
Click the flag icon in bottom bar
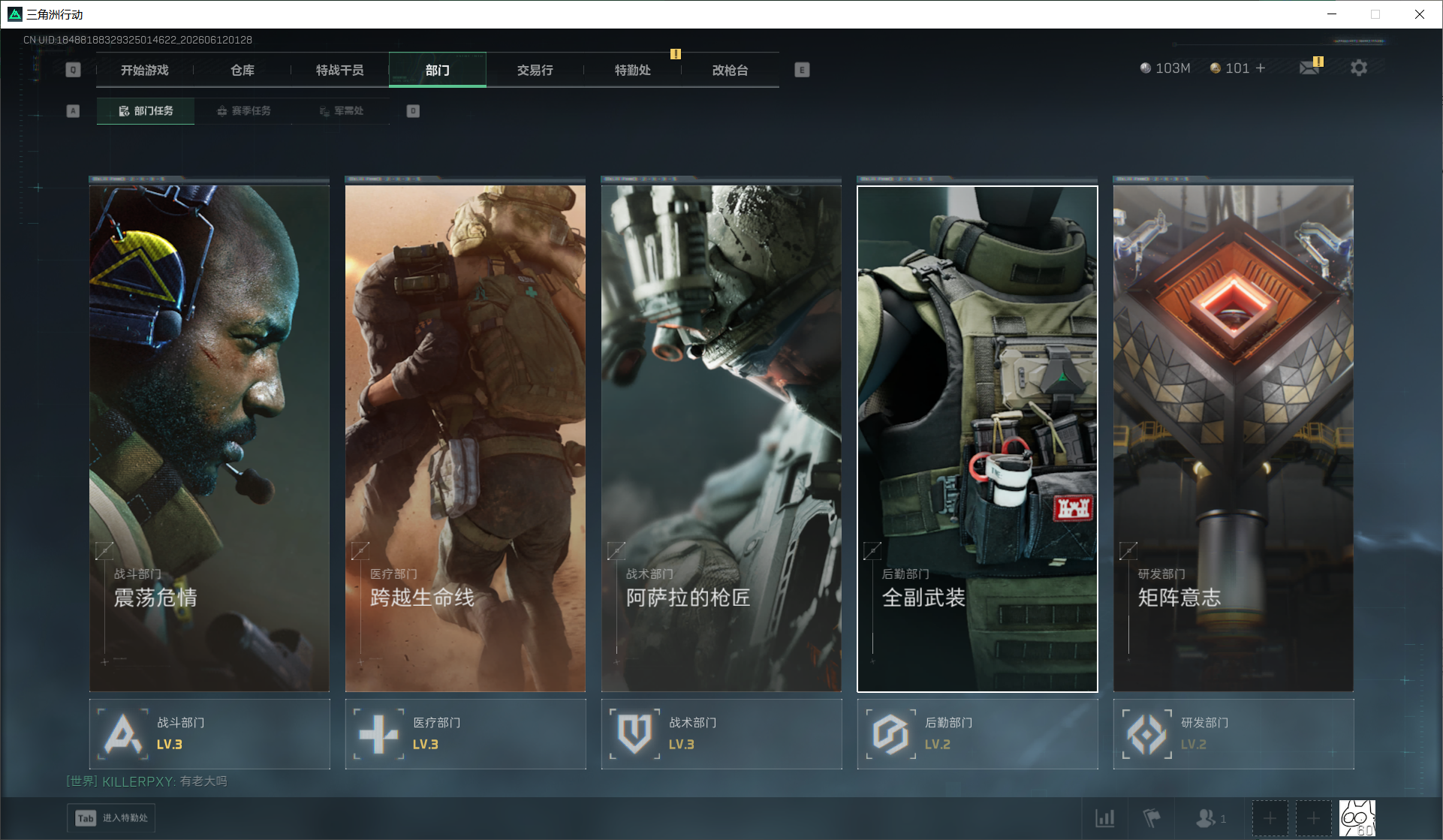pos(1151,817)
